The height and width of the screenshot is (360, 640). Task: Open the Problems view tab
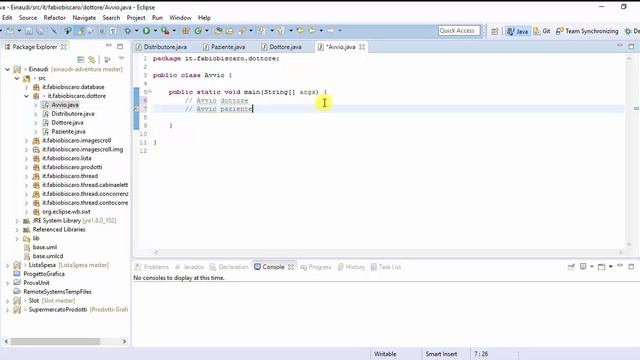152,267
